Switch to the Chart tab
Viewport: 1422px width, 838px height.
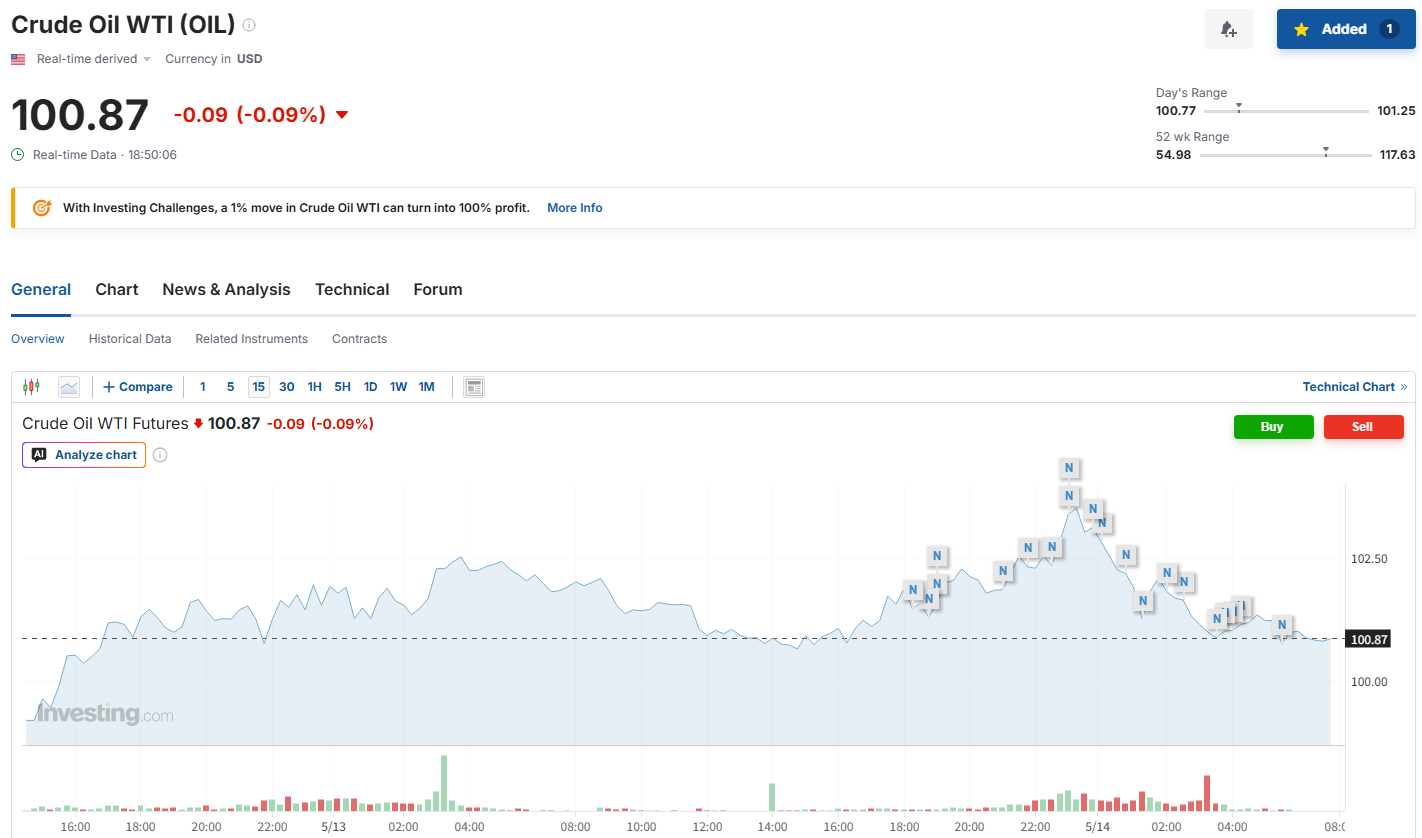point(117,290)
